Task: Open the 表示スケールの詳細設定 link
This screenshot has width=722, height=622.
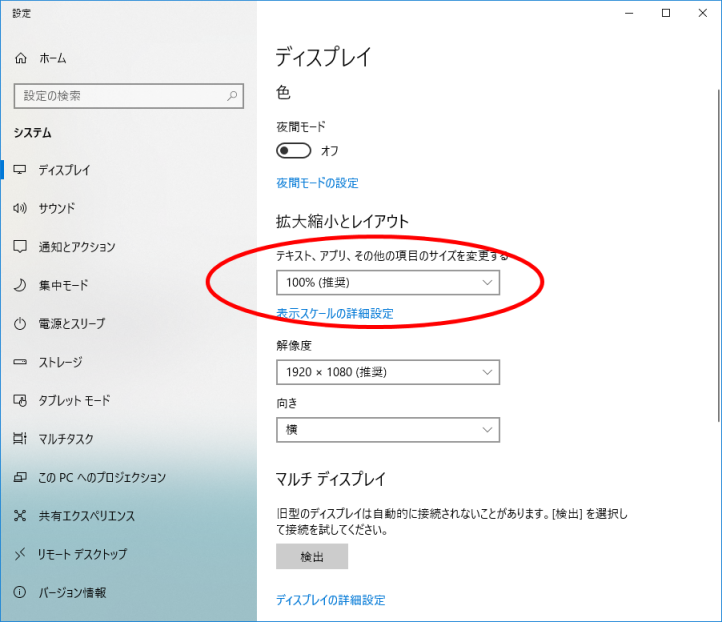Action: (335, 314)
